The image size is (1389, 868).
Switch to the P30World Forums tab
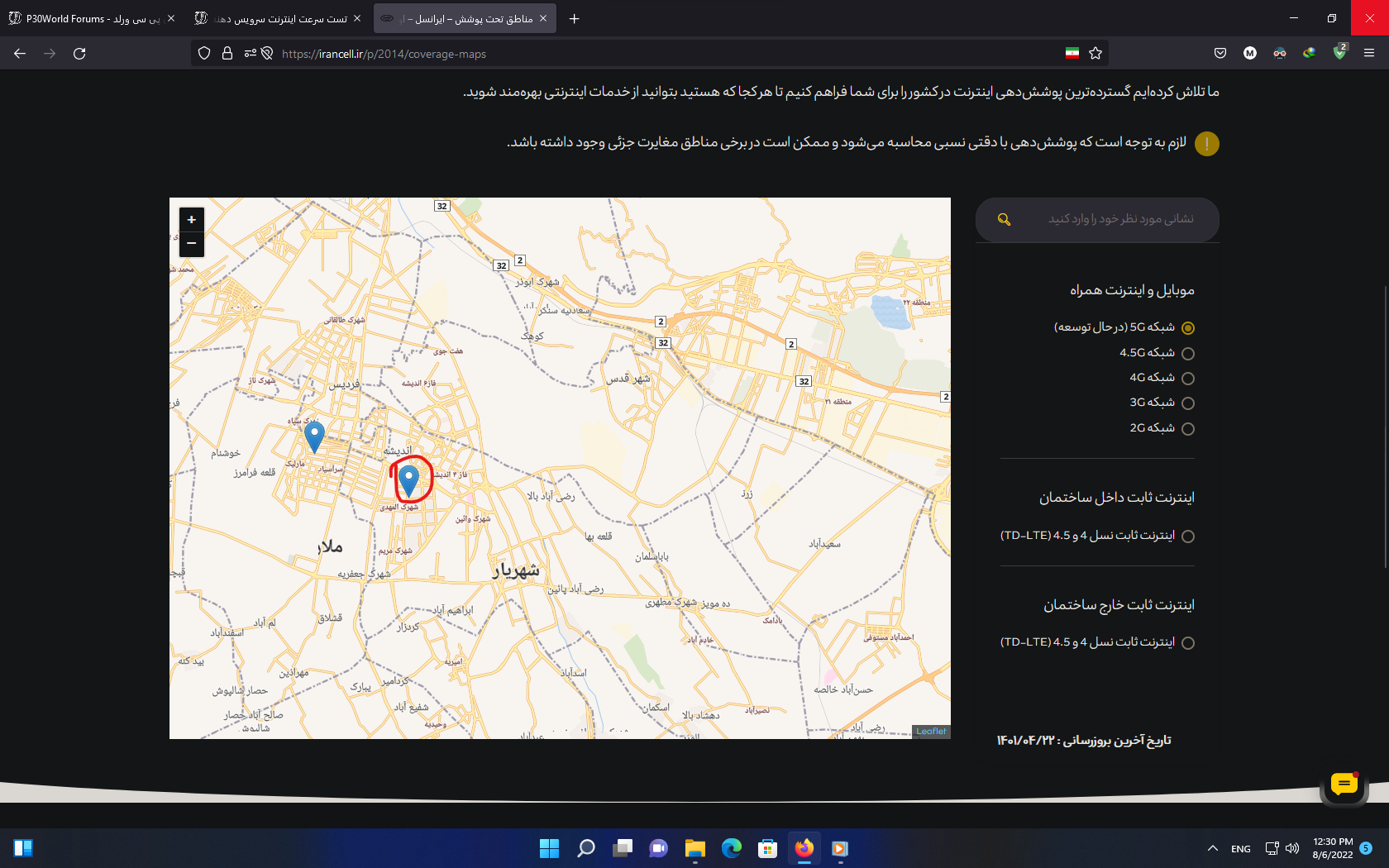tap(91, 18)
